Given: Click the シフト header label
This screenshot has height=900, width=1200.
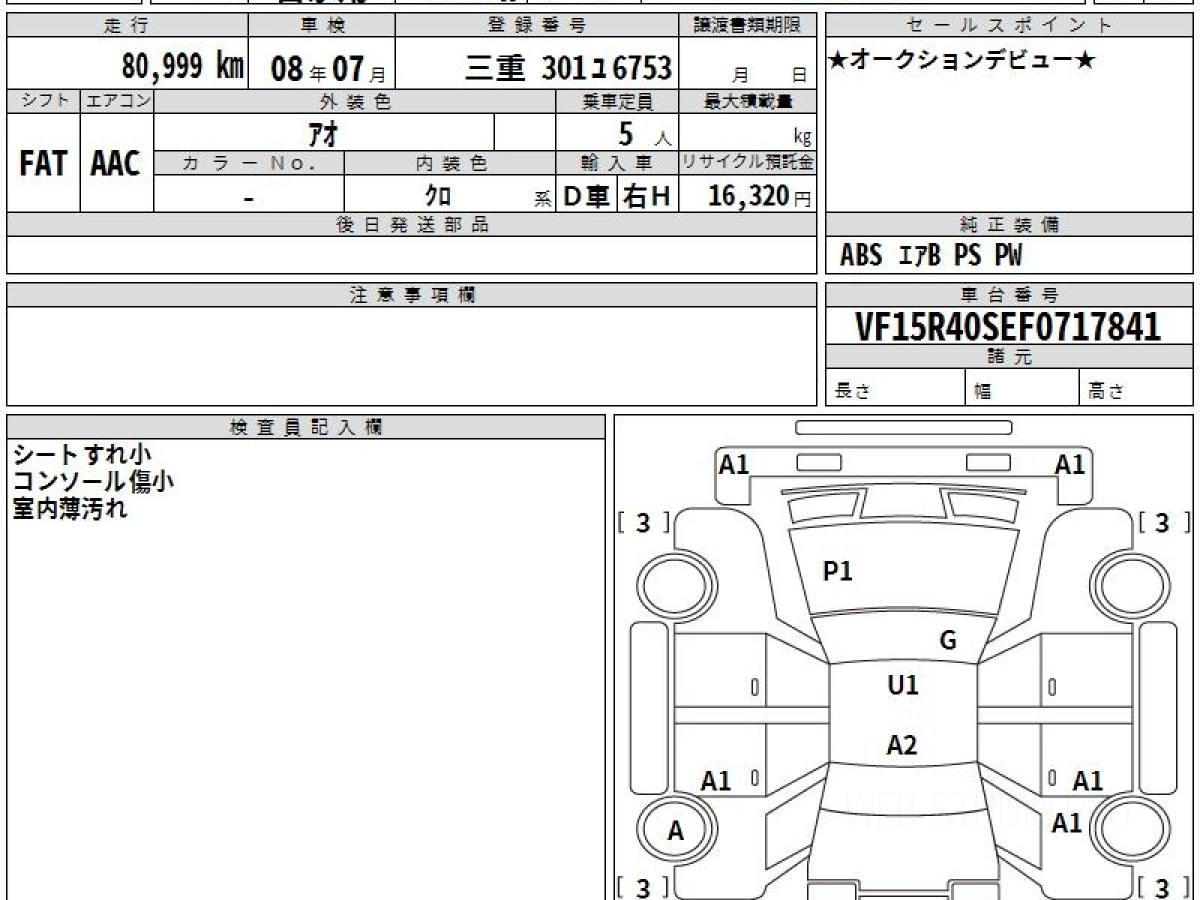Looking at the screenshot, I should click(43, 101).
